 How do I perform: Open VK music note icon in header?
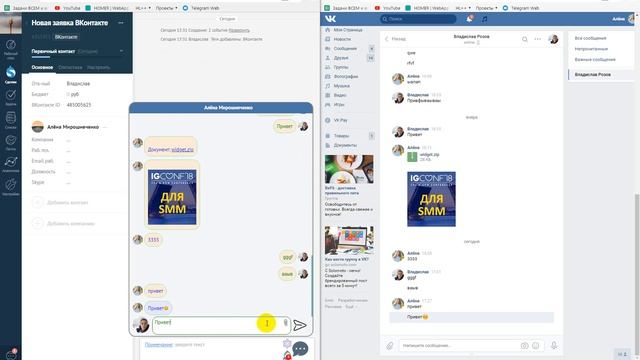coord(484,19)
